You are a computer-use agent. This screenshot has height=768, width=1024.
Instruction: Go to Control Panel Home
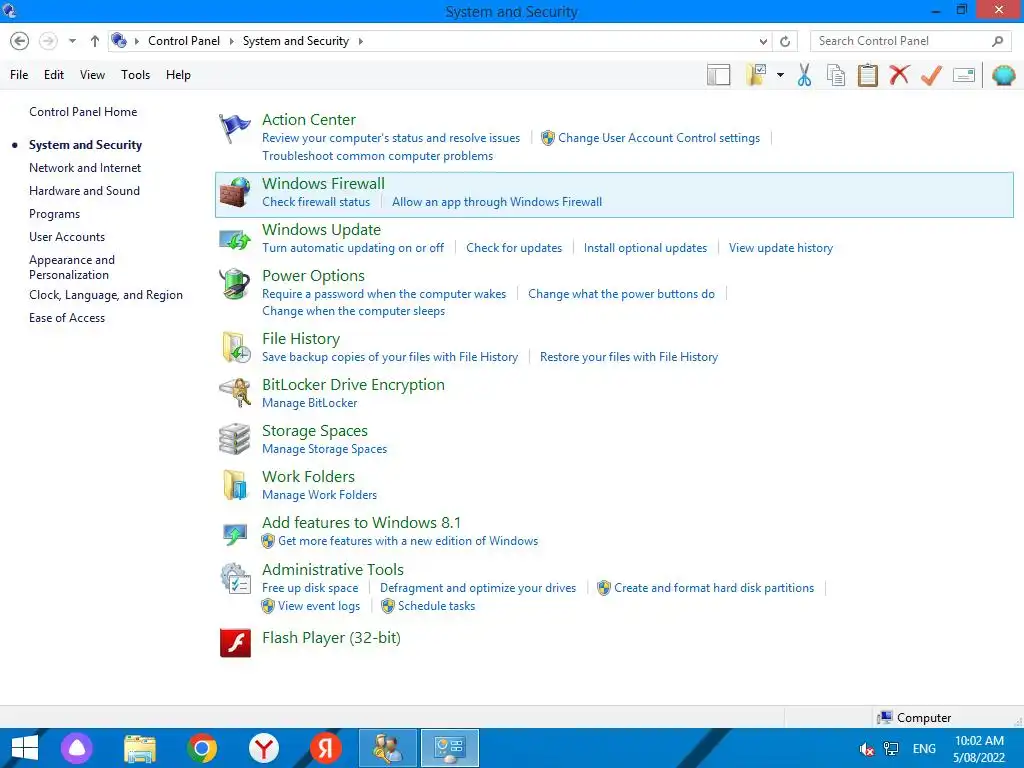83,112
